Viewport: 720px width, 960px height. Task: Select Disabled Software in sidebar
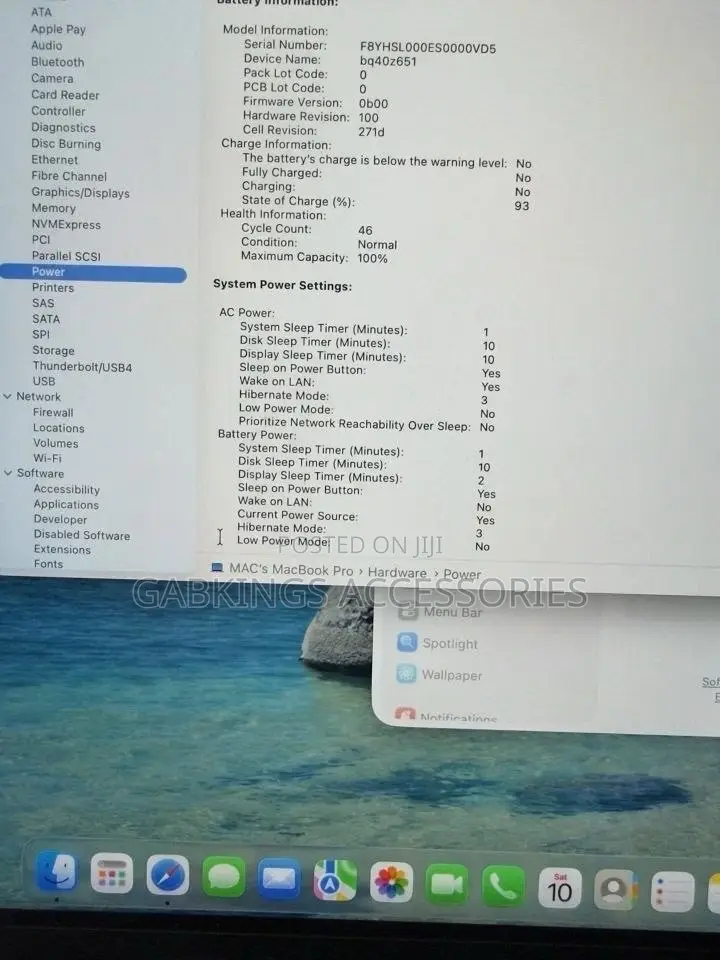(82, 534)
